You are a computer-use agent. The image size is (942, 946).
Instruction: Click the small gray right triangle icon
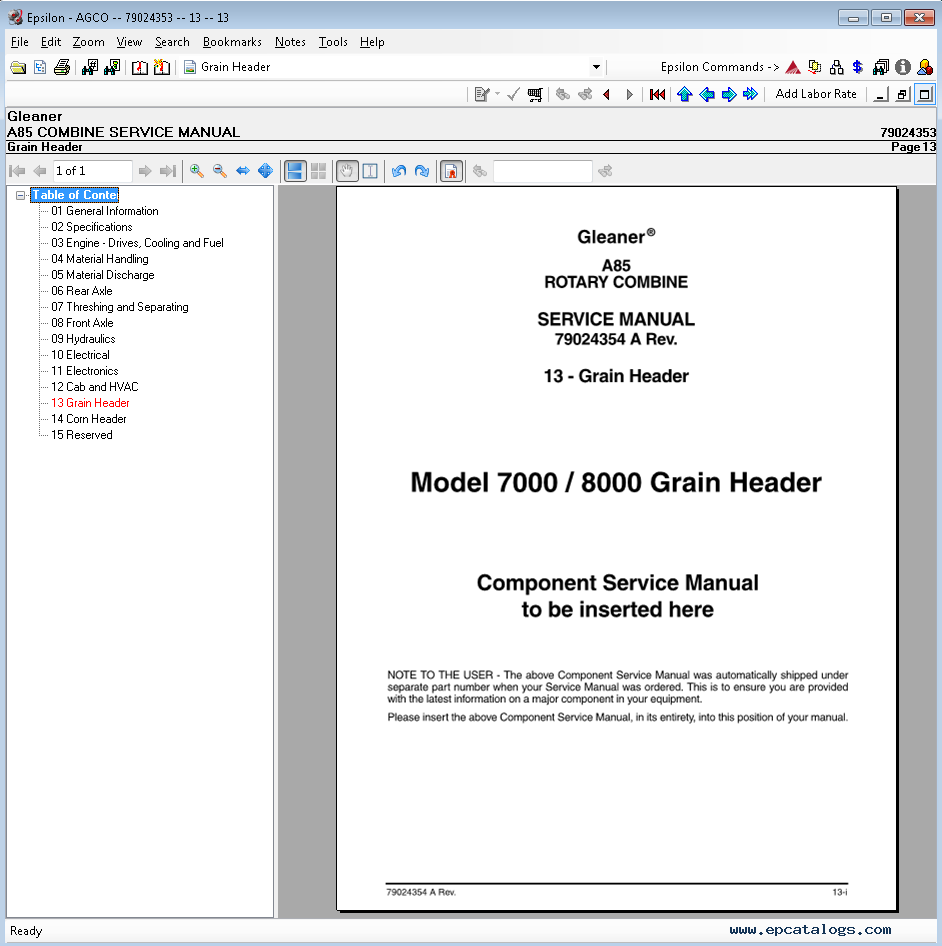click(629, 95)
